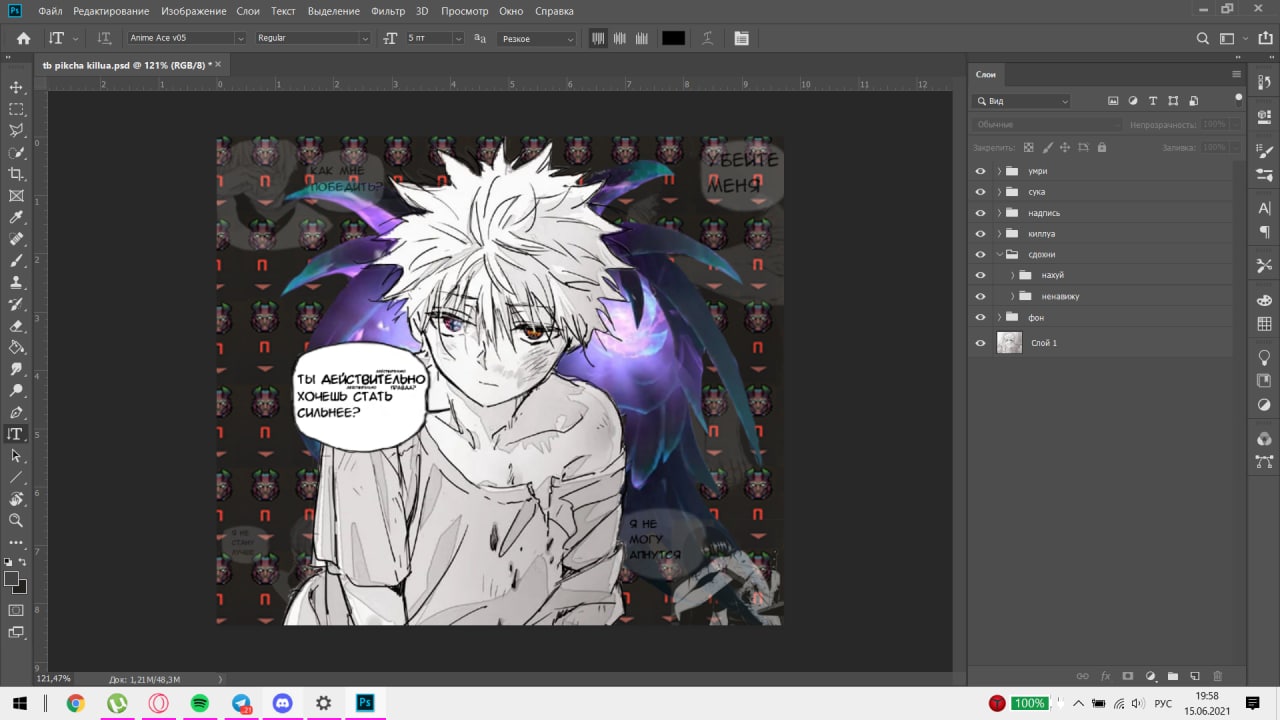1280x720 pixels.
Task: Open the Discord taskbar icon
Action: click(281, 703)
